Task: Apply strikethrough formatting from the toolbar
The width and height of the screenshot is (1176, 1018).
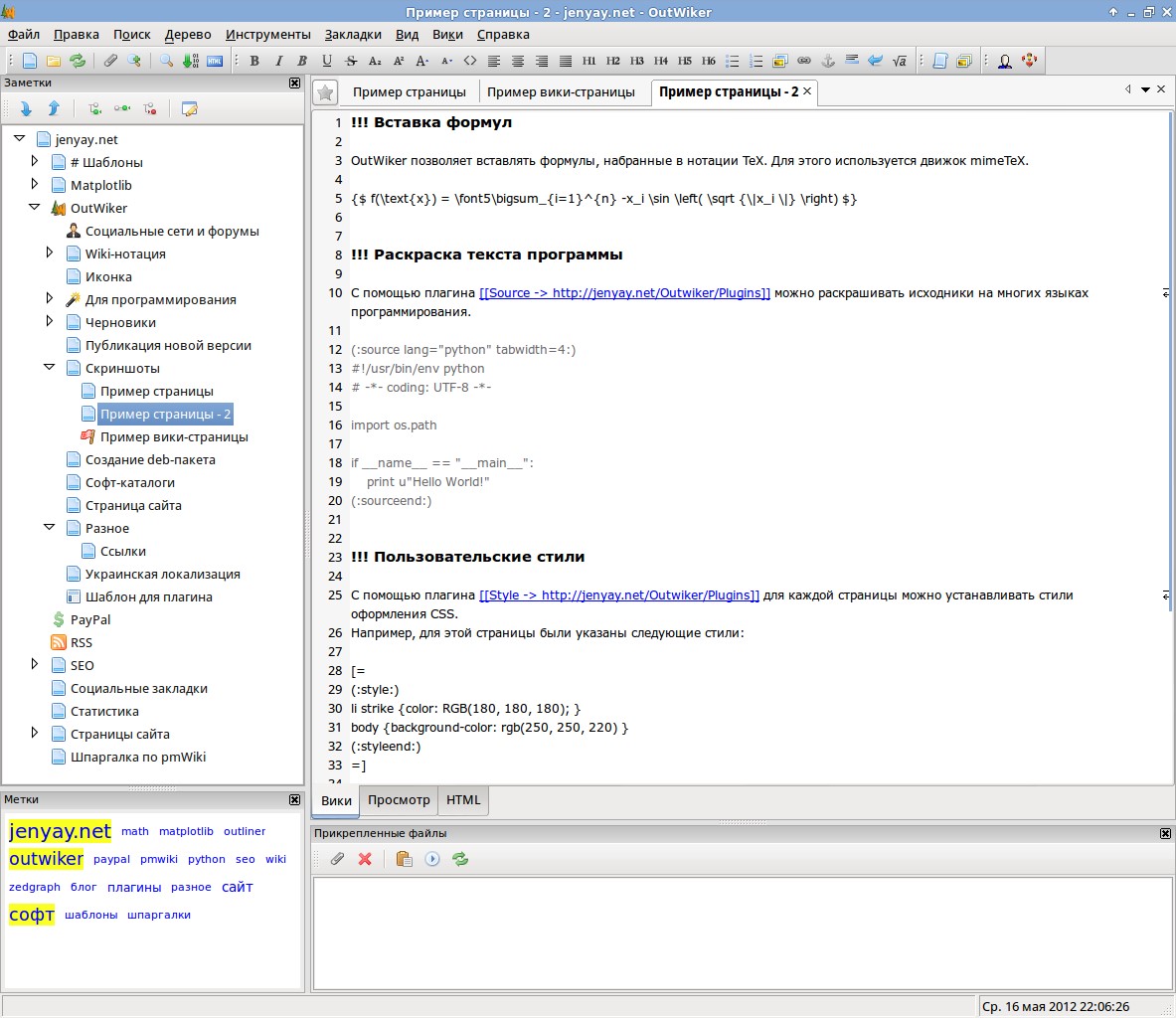Action: (351, 61)
